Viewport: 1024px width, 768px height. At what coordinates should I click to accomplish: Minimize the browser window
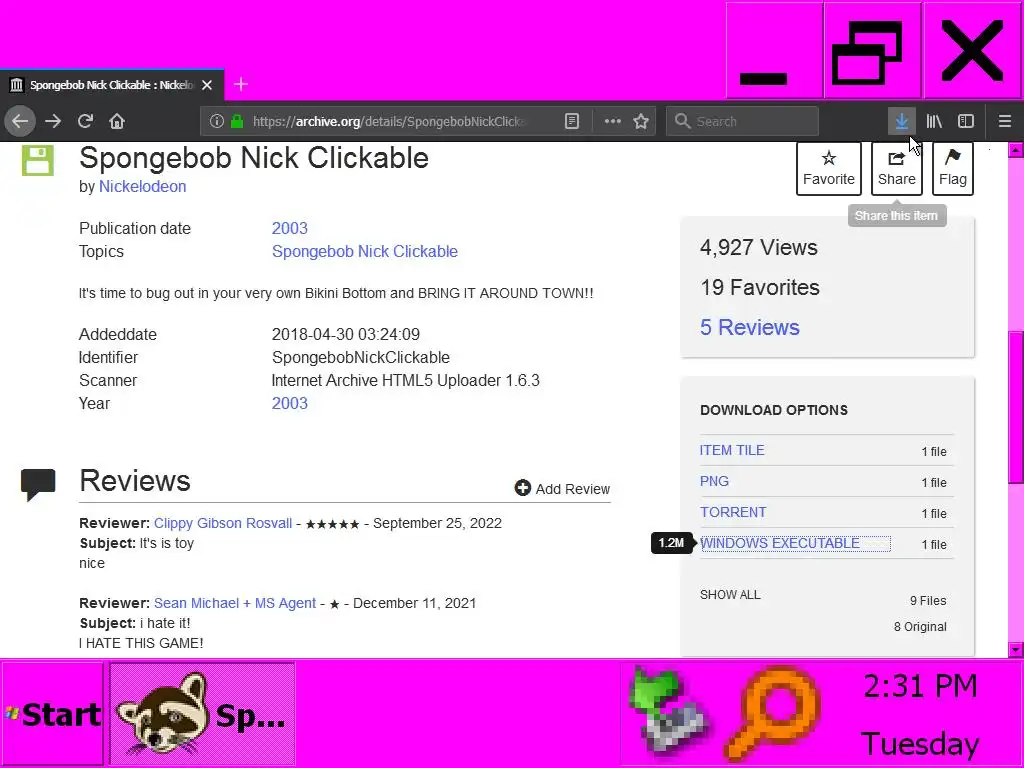774,50
